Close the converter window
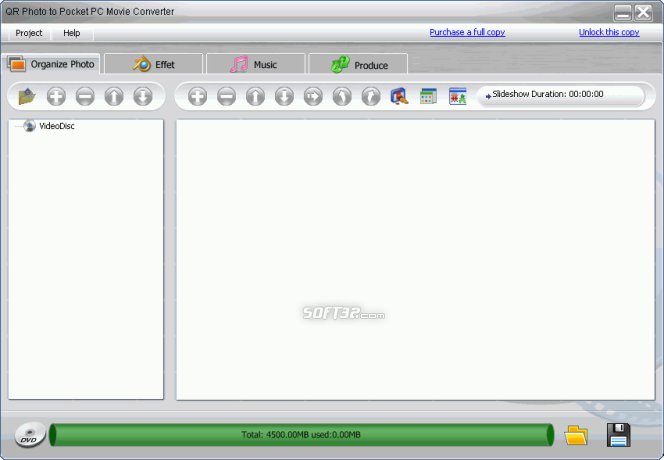The height and width of the screenshot is (460, 664). 643,13
